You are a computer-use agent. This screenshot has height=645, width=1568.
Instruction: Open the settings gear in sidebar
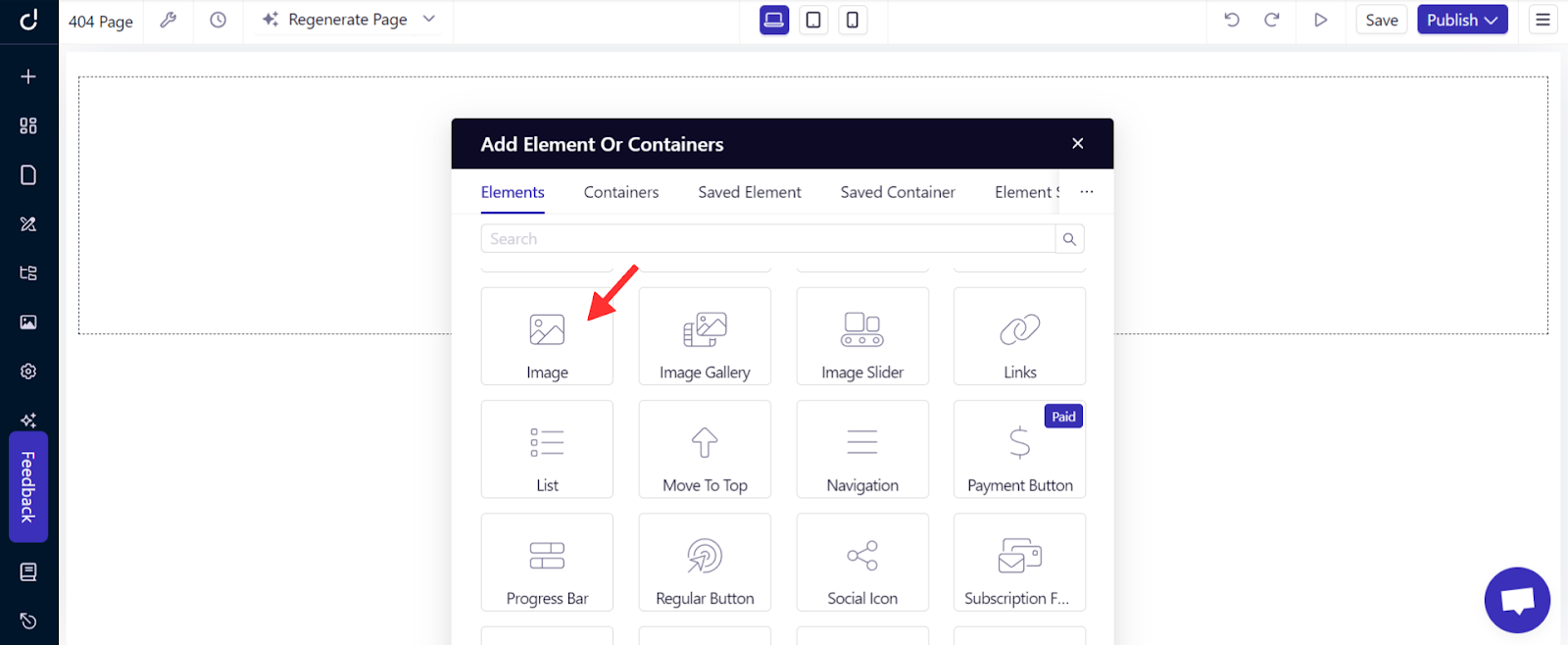pos(28,372)
